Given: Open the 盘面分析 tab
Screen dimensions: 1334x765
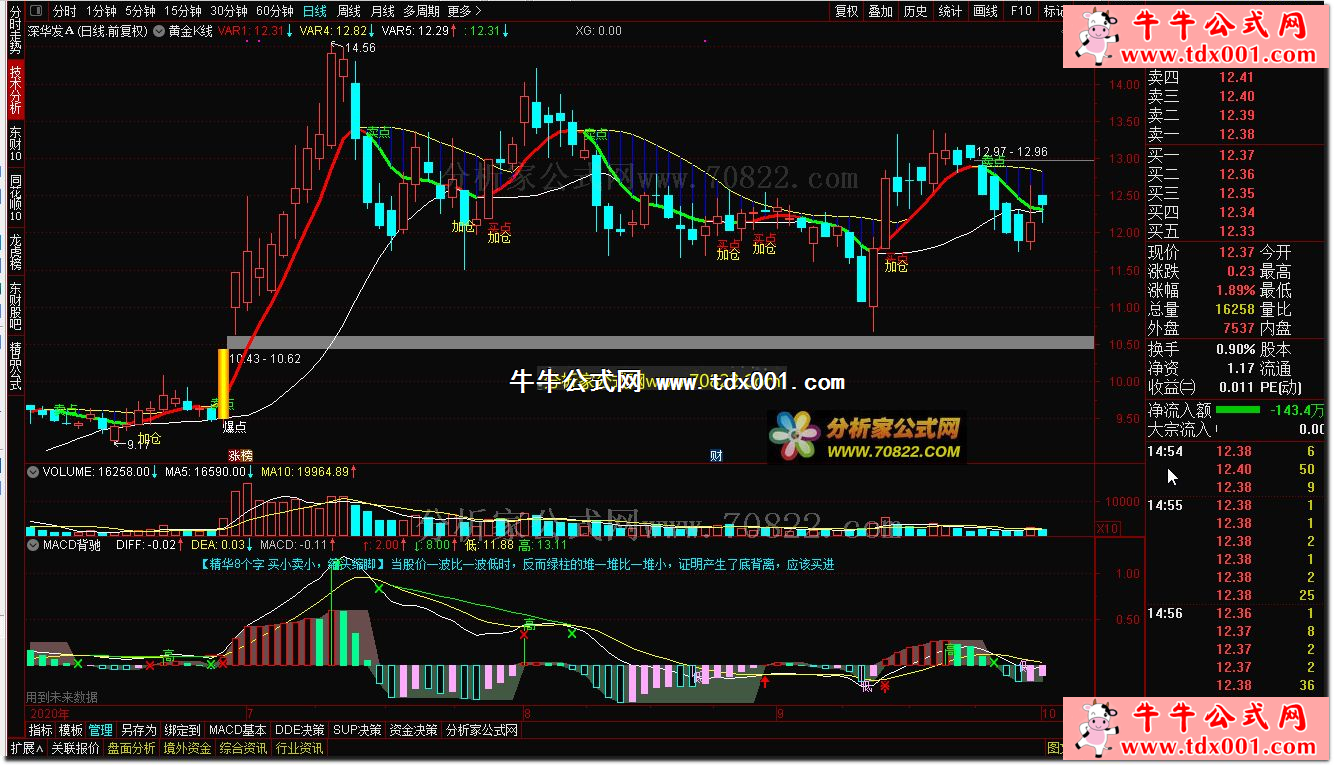Looking at the screenshot, I should coord(132,748).
